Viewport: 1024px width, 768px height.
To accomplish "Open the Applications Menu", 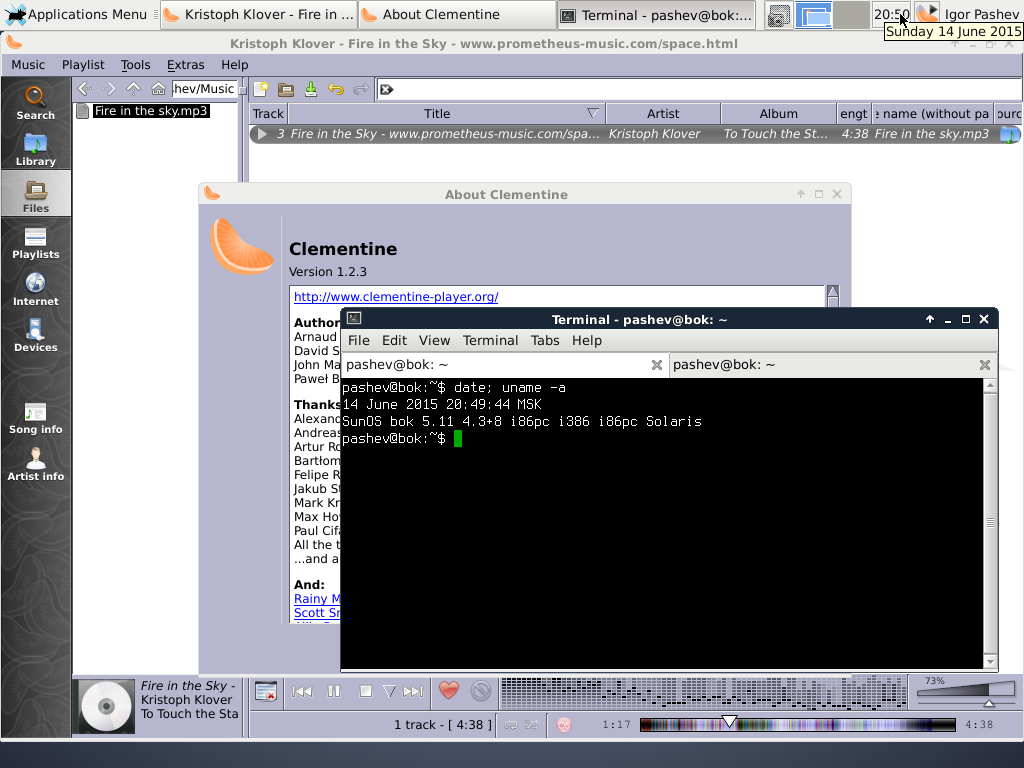I will click(78, 14).
